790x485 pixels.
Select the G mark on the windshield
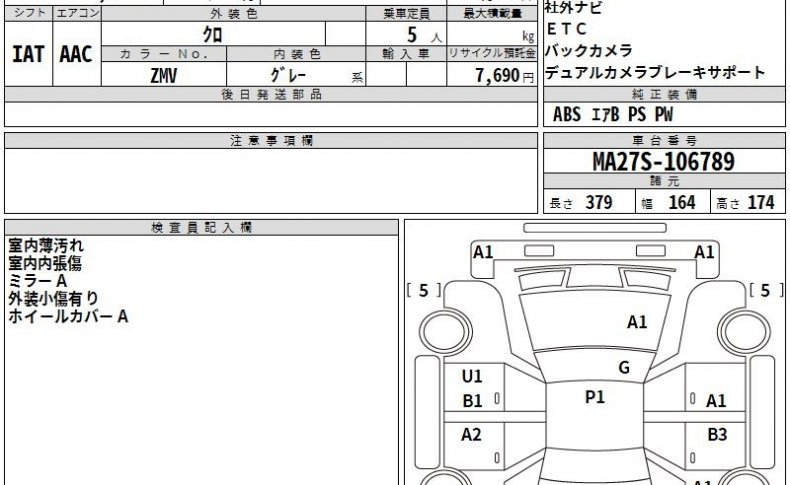[624, 368]
